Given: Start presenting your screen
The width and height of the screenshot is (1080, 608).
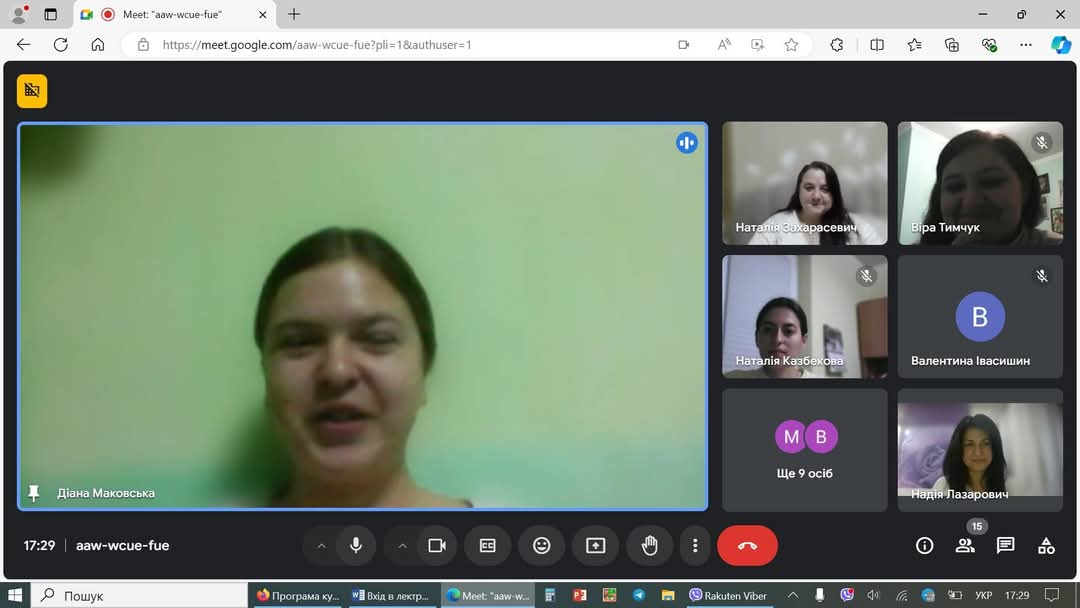Looking at the screenshot, I should coord(596,545).
